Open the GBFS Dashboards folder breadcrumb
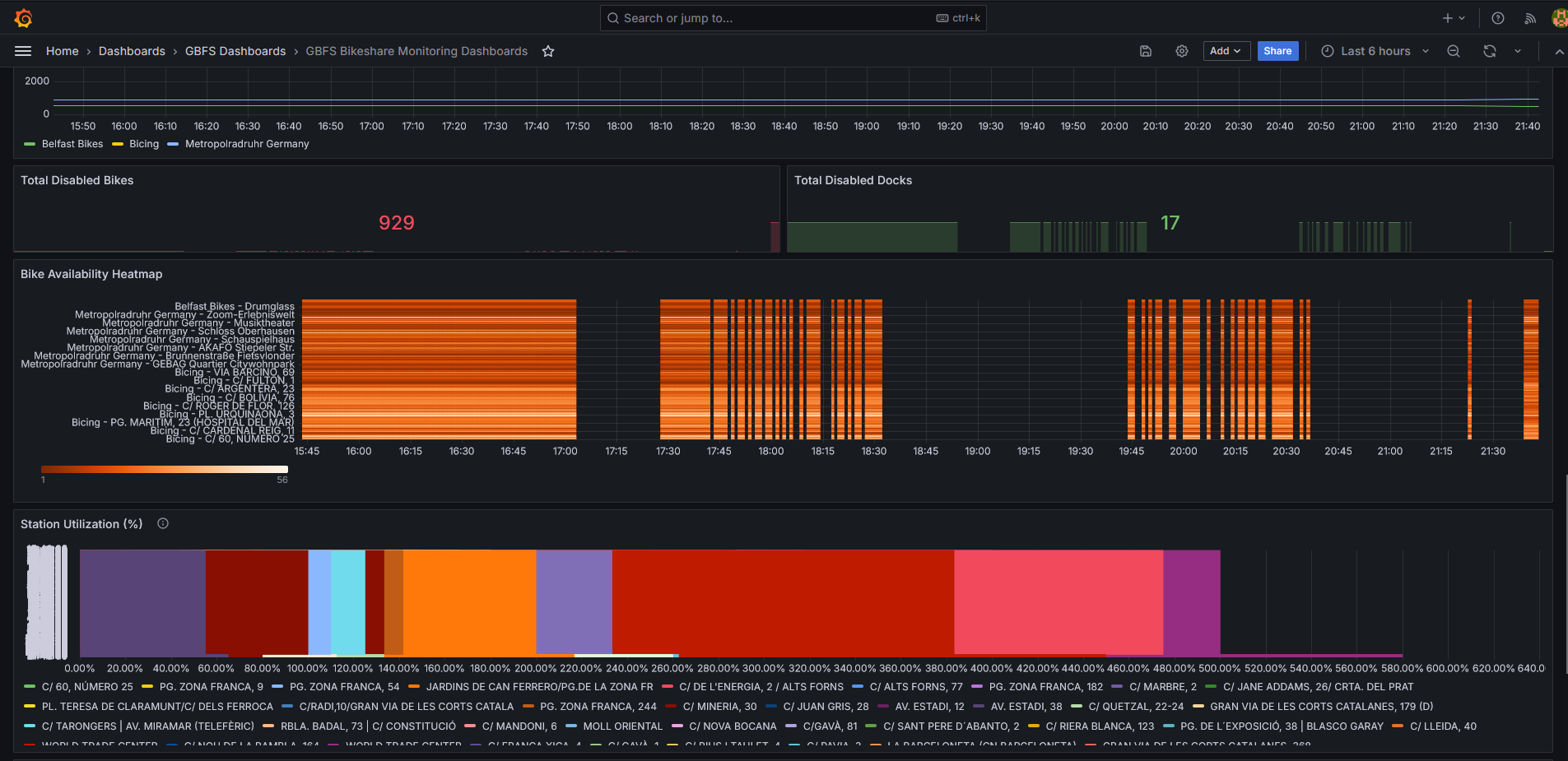The height and width of the screenshot is (761, 1568). pyautogui.click(x=235, y=51)
